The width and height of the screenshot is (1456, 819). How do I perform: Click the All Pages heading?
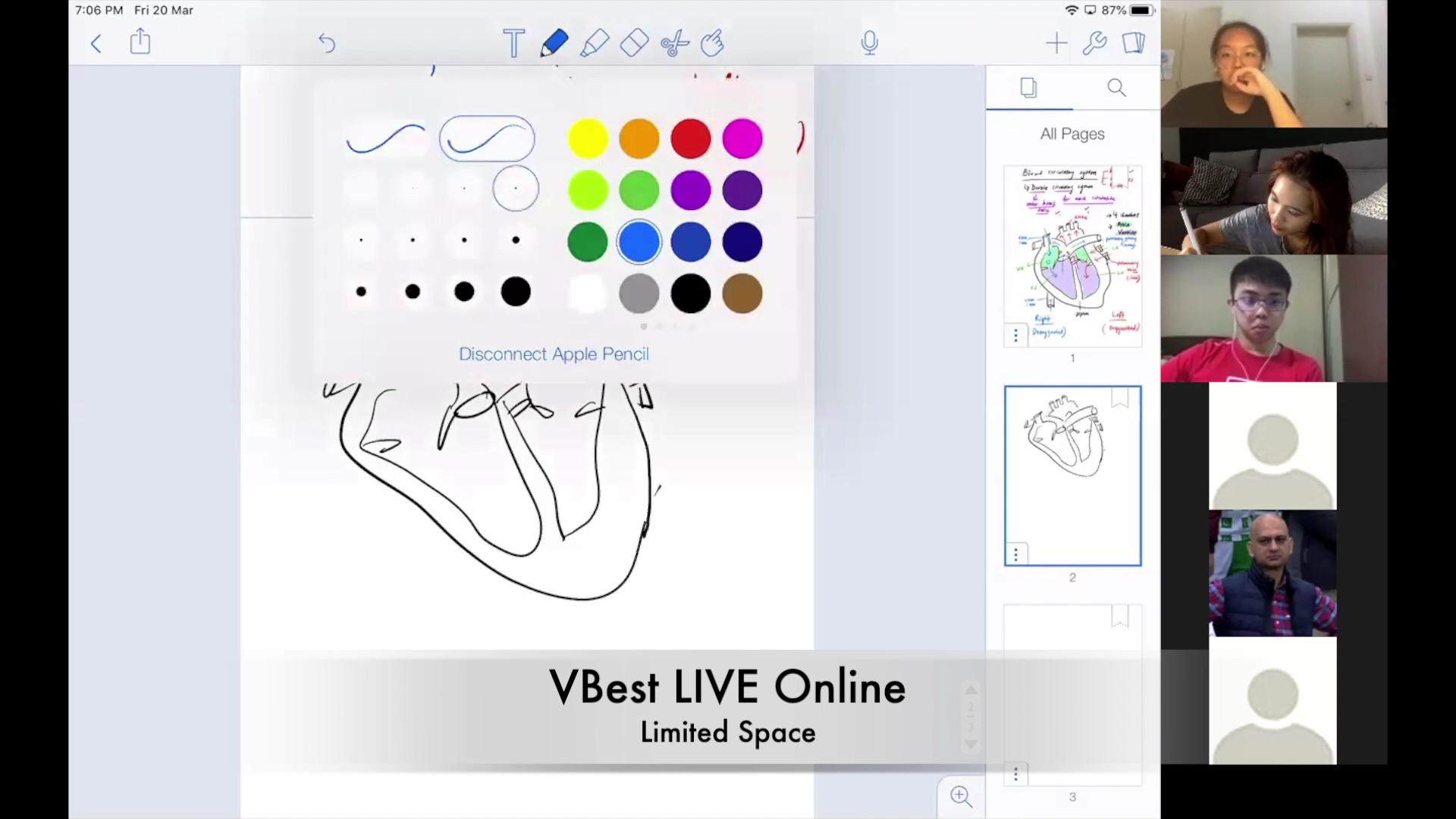coord(1072,134)
